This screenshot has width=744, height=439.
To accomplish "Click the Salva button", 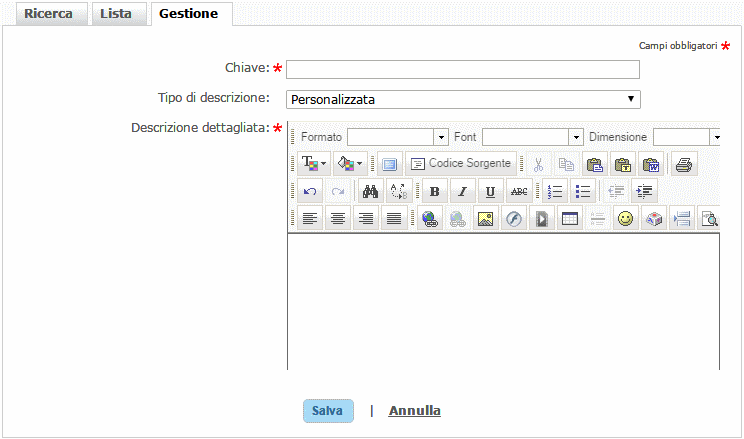I will point(328,411).
